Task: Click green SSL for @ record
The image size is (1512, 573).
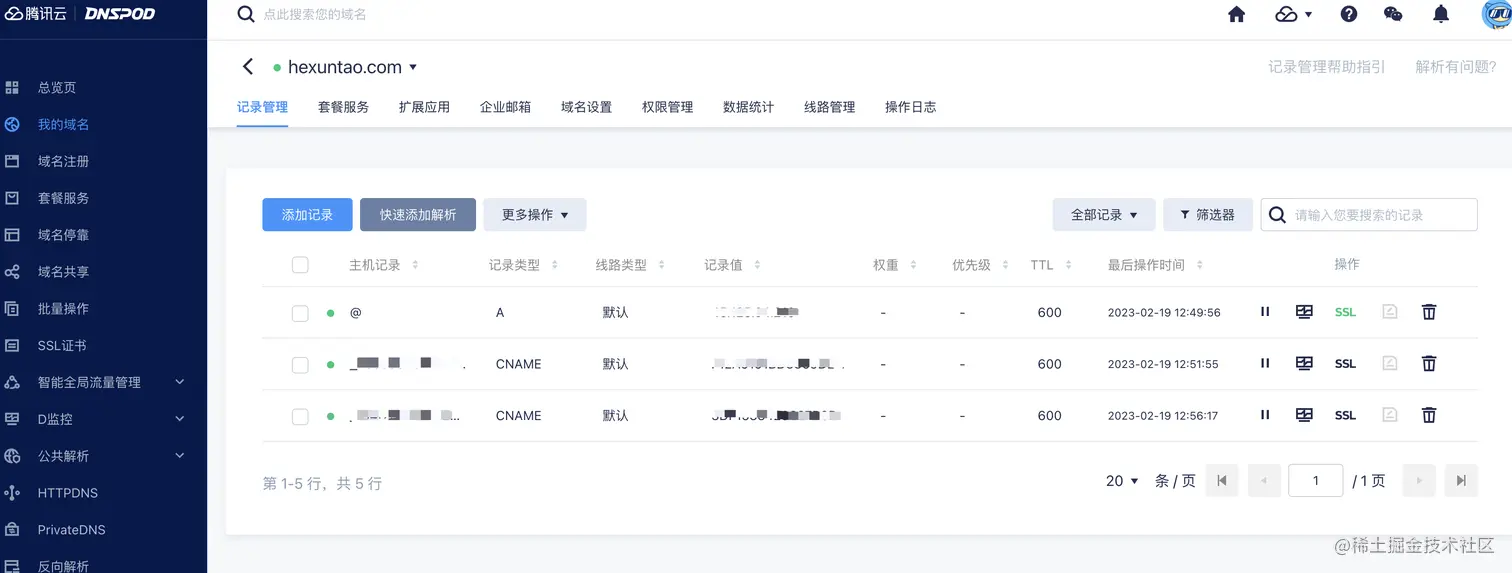Action: click(1345, 312)
